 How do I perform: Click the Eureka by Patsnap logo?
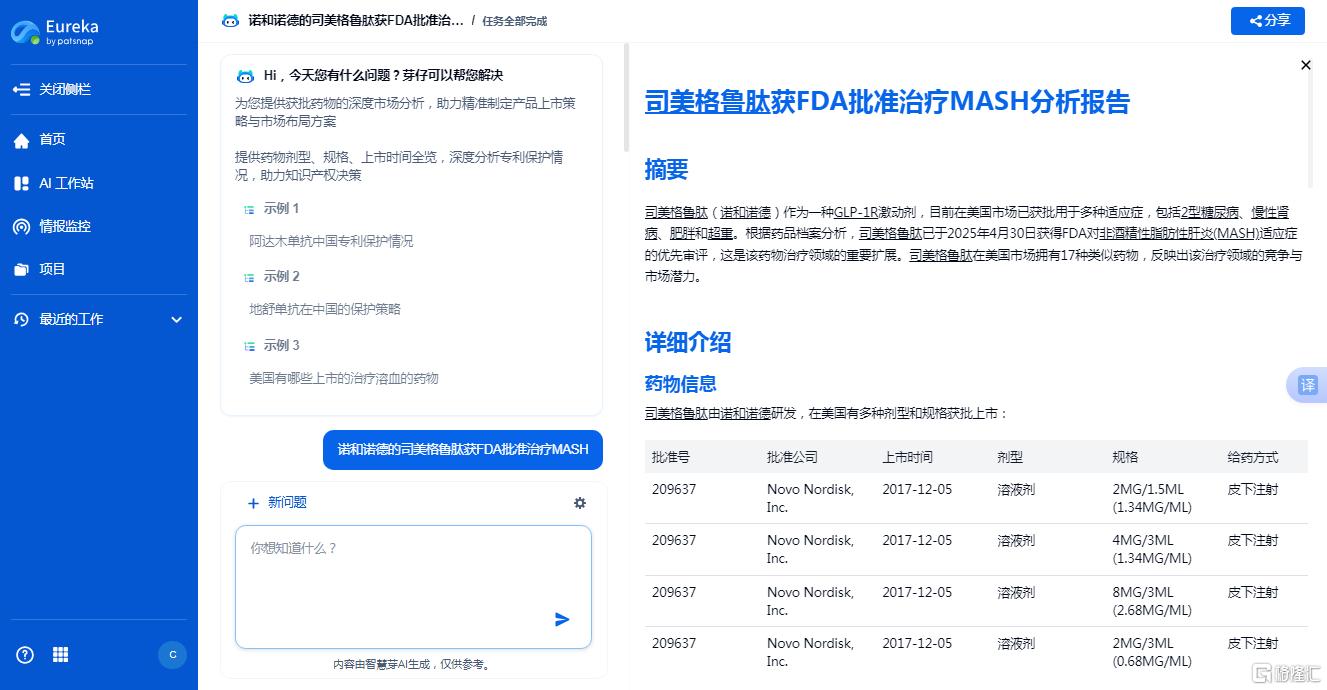point(55,32)
